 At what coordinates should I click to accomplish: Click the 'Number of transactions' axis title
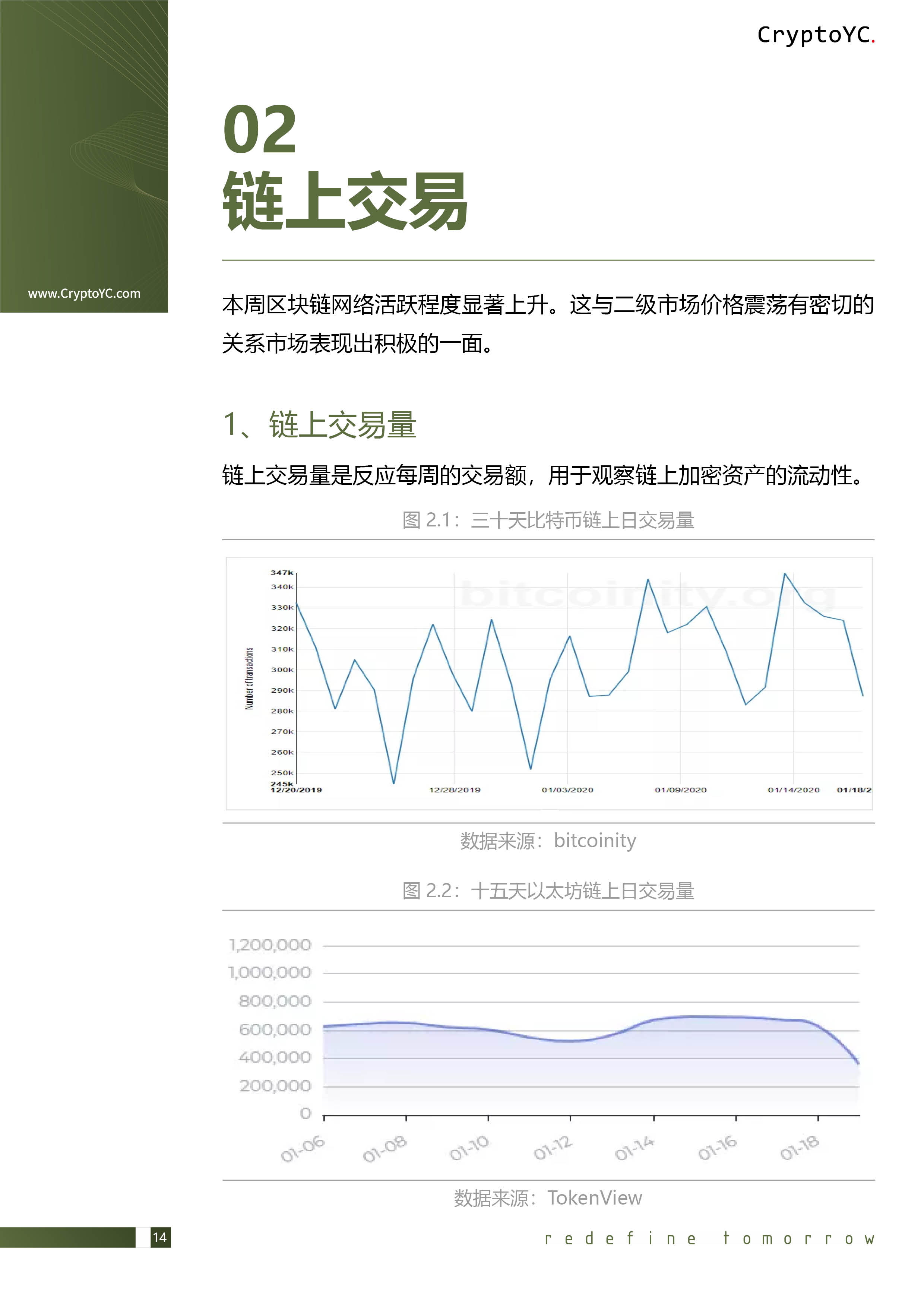(x=249, y=678)
